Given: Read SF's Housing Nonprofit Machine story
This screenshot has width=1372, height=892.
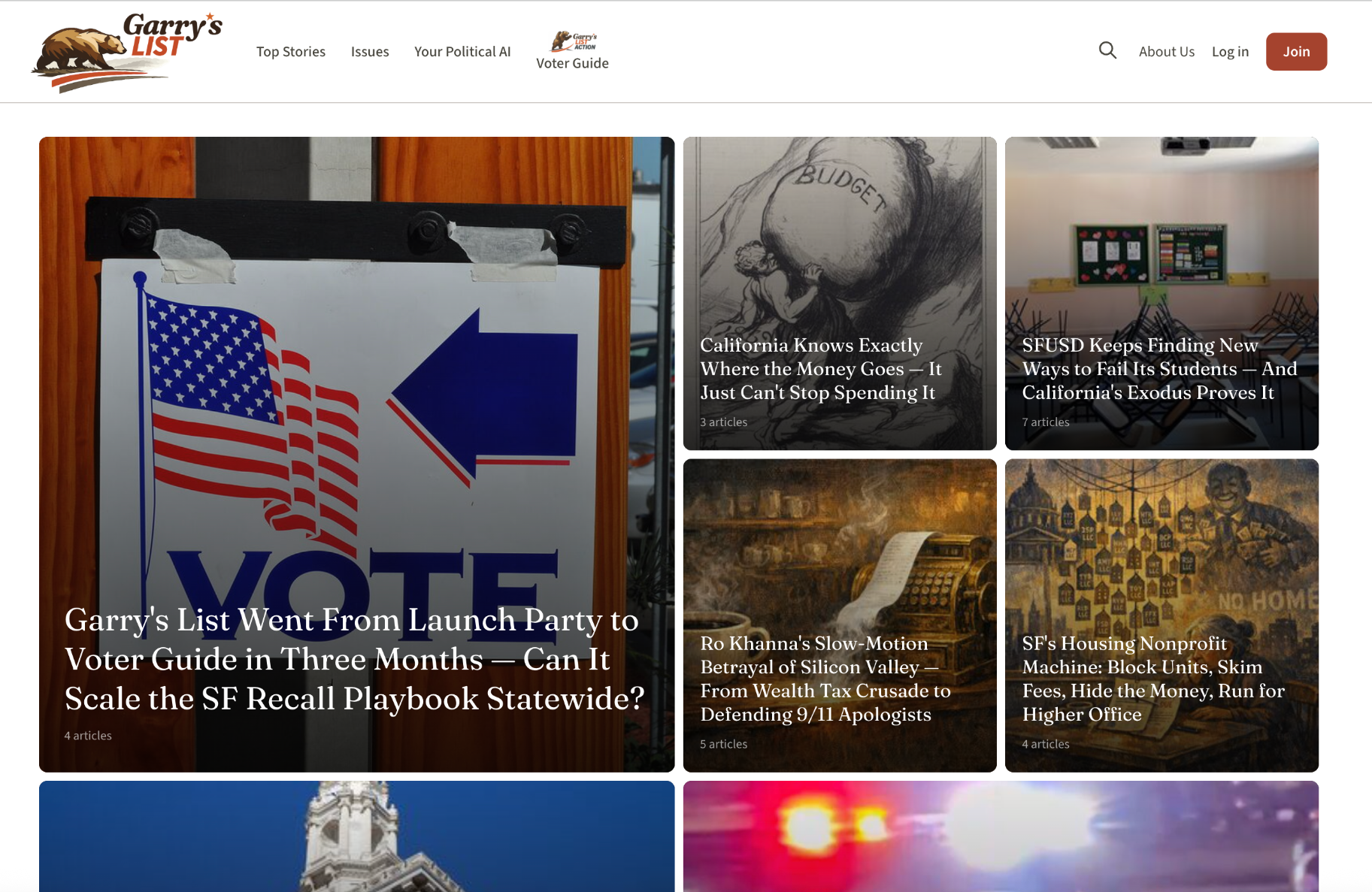Looking at the screenshot, I should click(x=1153, y=679).
